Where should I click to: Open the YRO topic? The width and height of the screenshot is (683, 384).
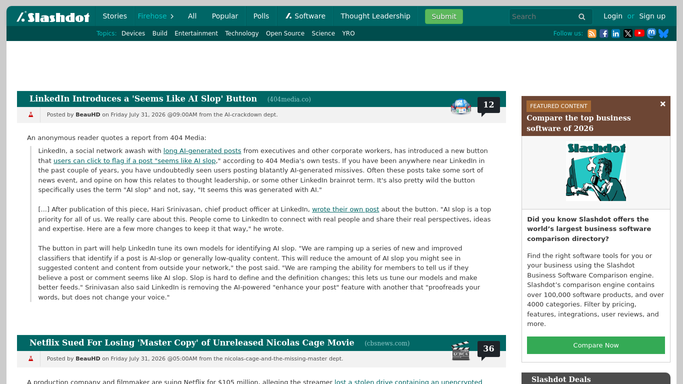point(348,34)
